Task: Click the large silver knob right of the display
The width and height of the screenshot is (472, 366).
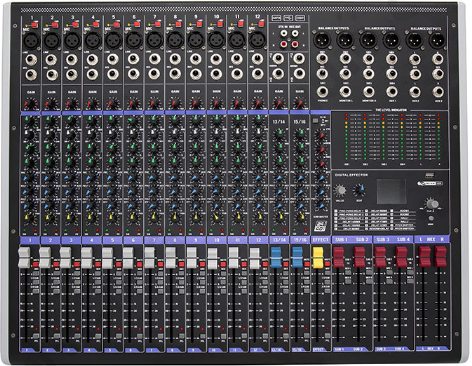Action: pyautogui.click(x=432, y=203)
